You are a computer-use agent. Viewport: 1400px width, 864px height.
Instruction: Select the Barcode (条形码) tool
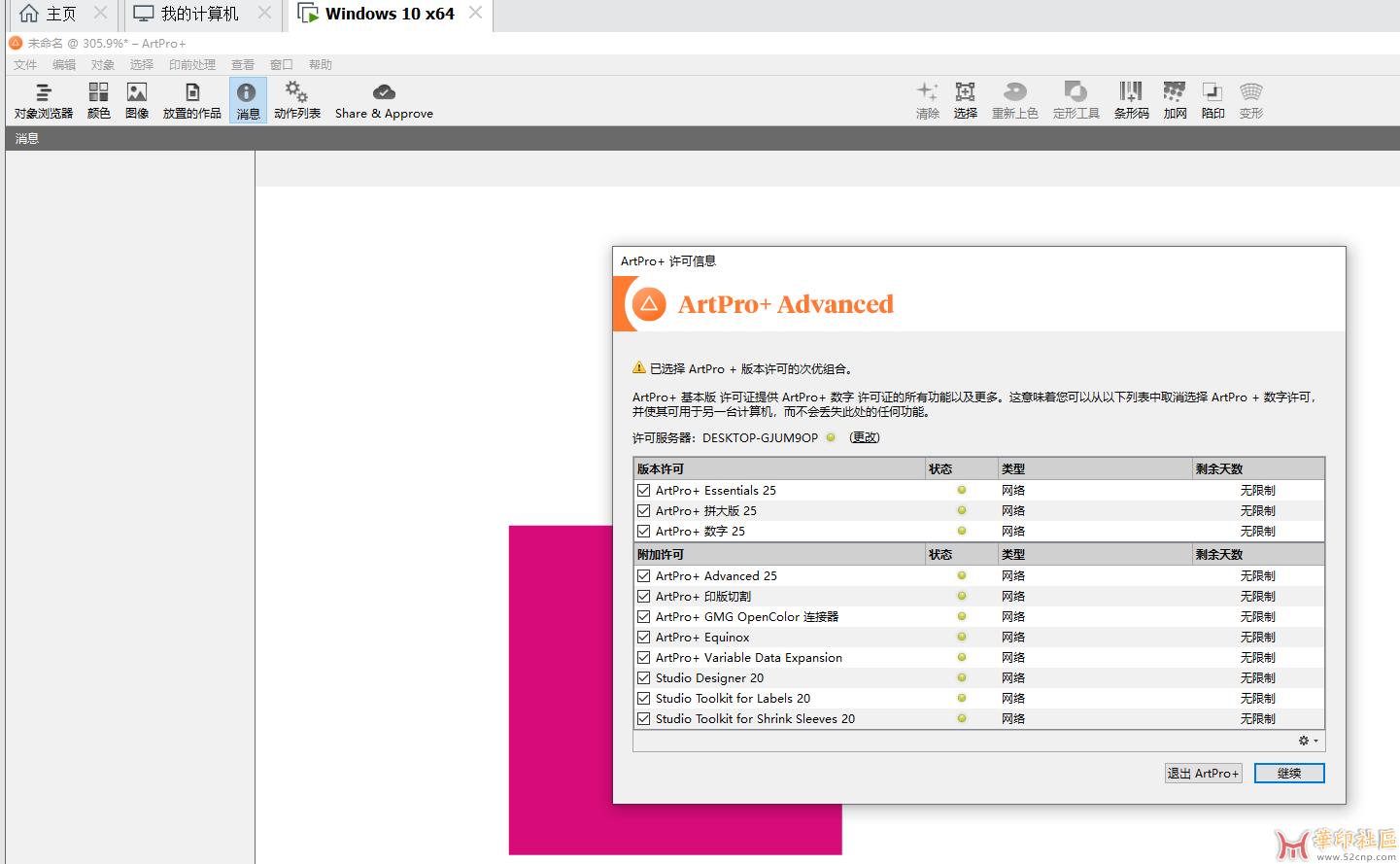(x=1132, y=101)
